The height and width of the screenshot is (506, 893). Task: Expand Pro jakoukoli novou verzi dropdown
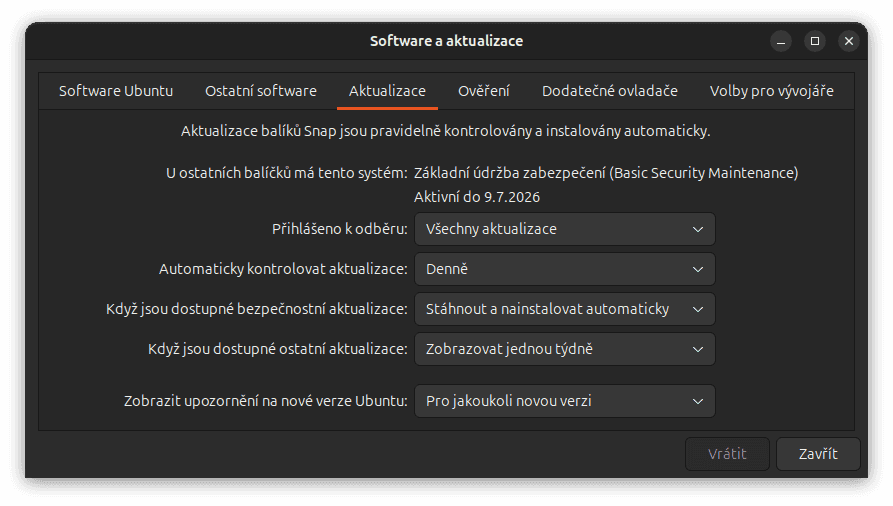[564, 401]
